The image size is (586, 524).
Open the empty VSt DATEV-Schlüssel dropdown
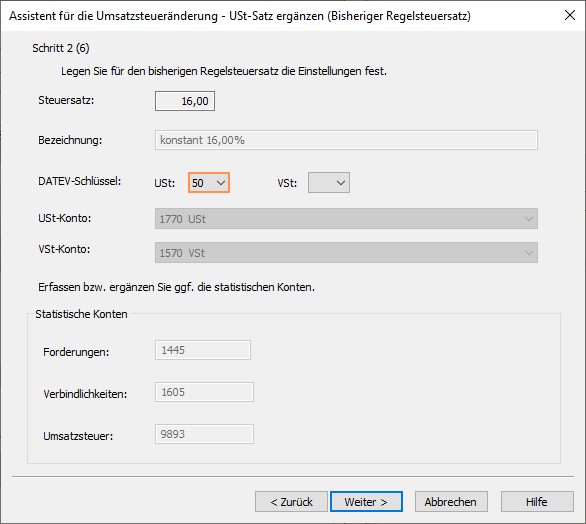click(x=329, y=183)
